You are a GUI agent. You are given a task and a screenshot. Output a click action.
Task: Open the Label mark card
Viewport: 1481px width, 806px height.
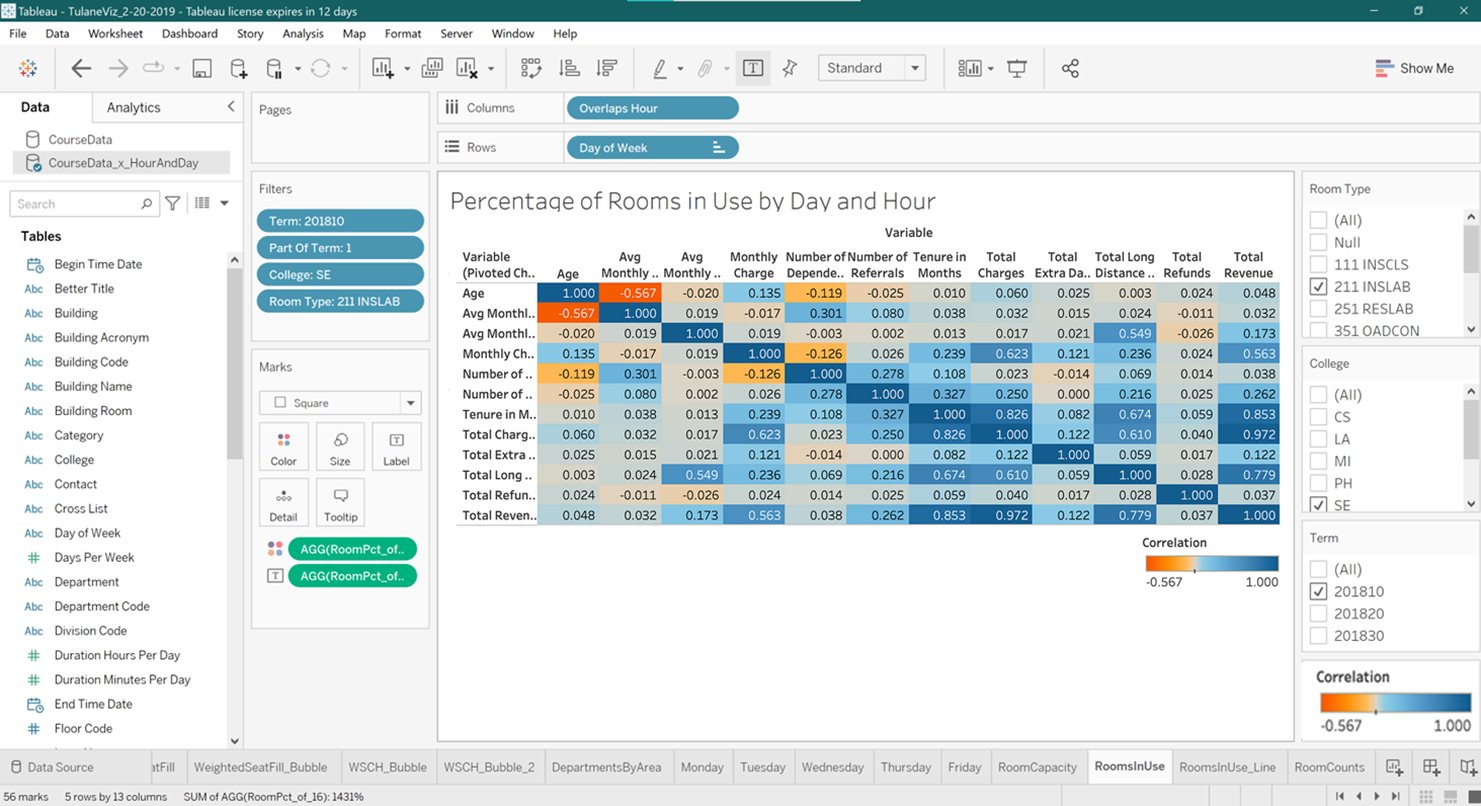pos(396,448)
